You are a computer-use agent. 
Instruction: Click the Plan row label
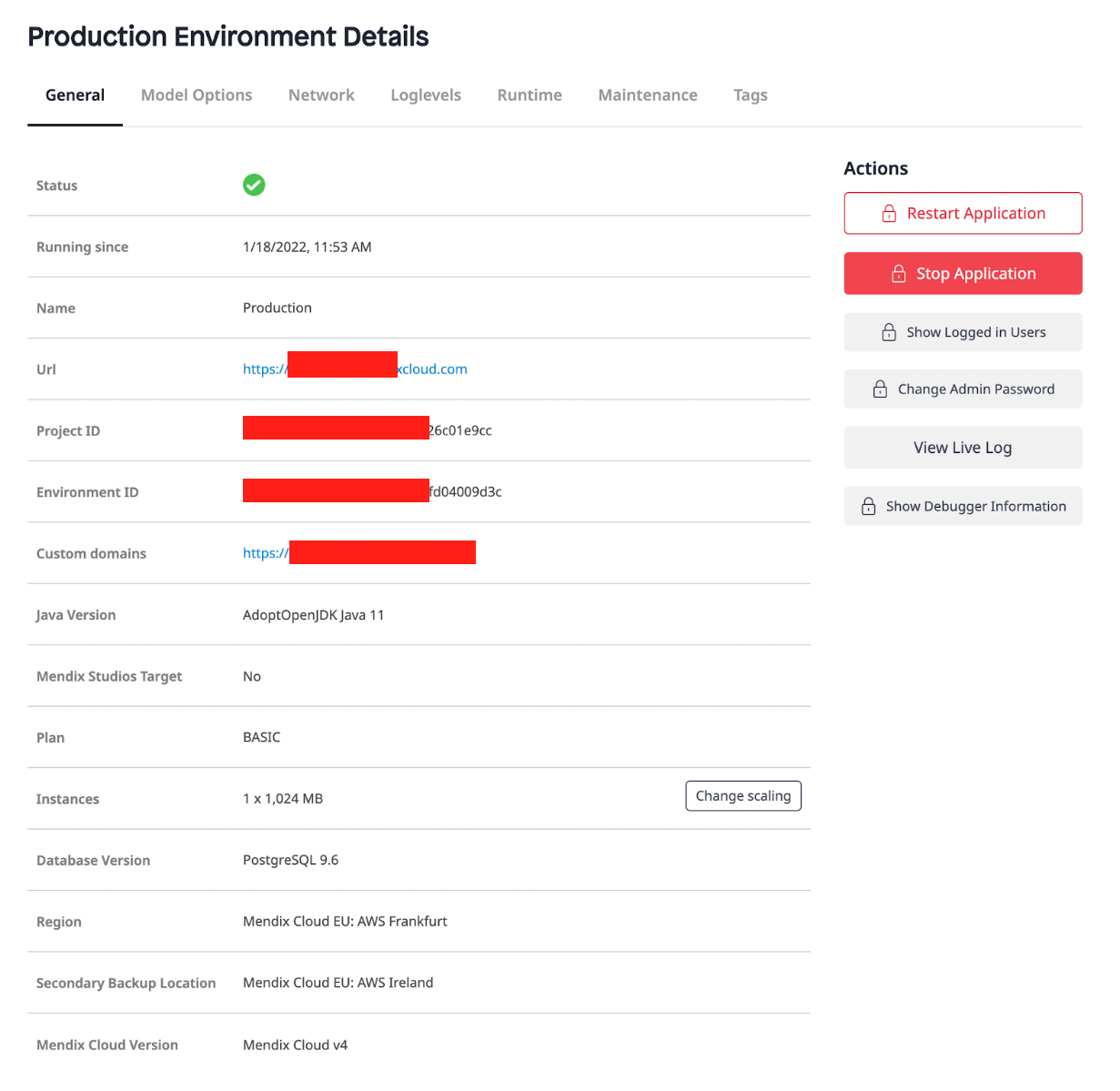pyautogui.click(x=50, y=738)
